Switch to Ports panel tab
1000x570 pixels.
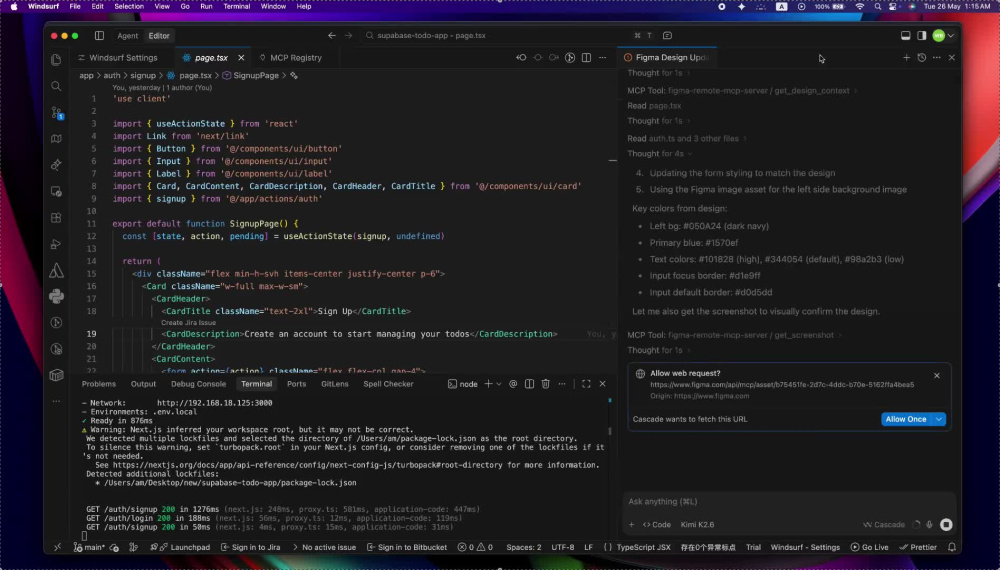297,384
